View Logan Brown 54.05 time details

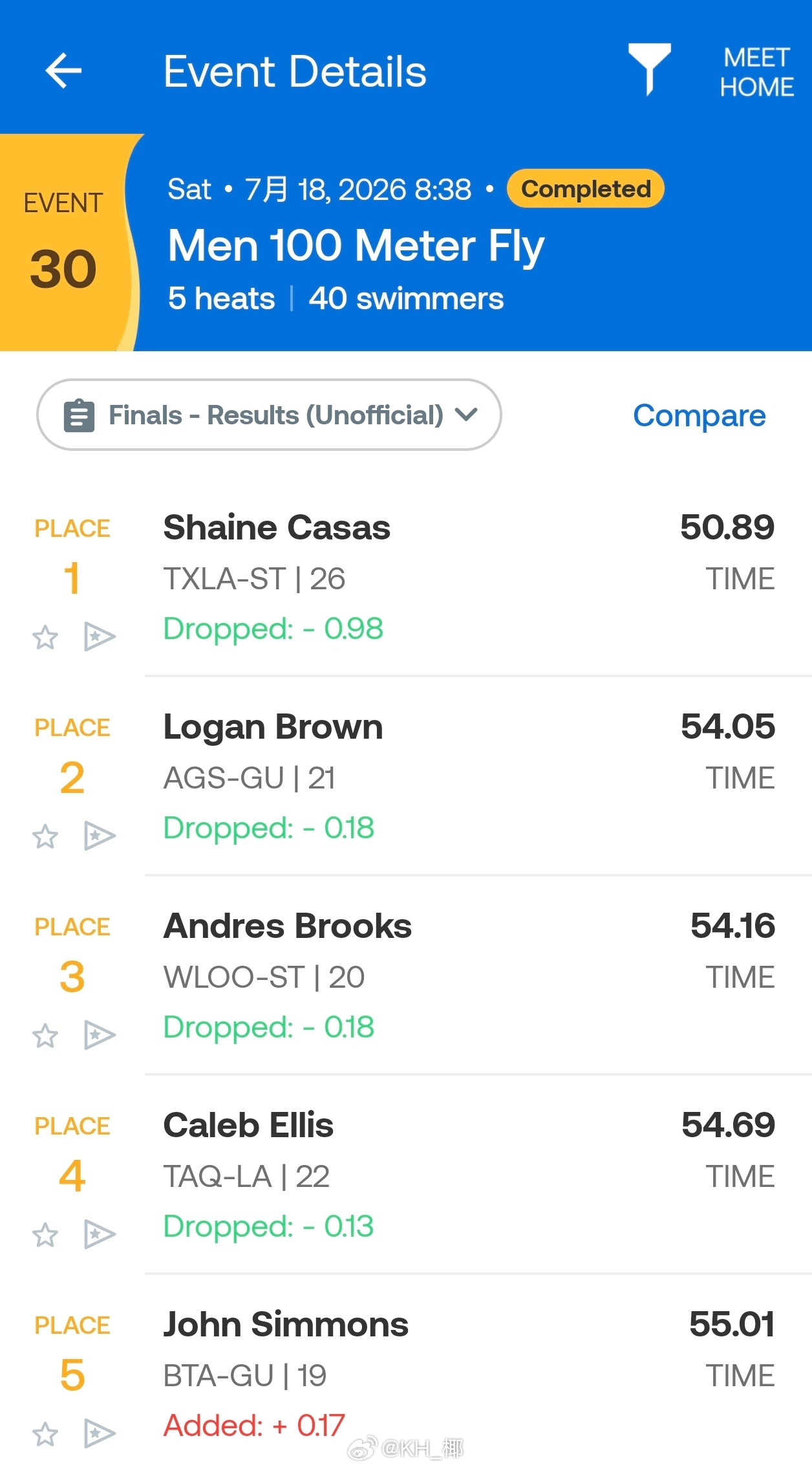coord(727,726)
